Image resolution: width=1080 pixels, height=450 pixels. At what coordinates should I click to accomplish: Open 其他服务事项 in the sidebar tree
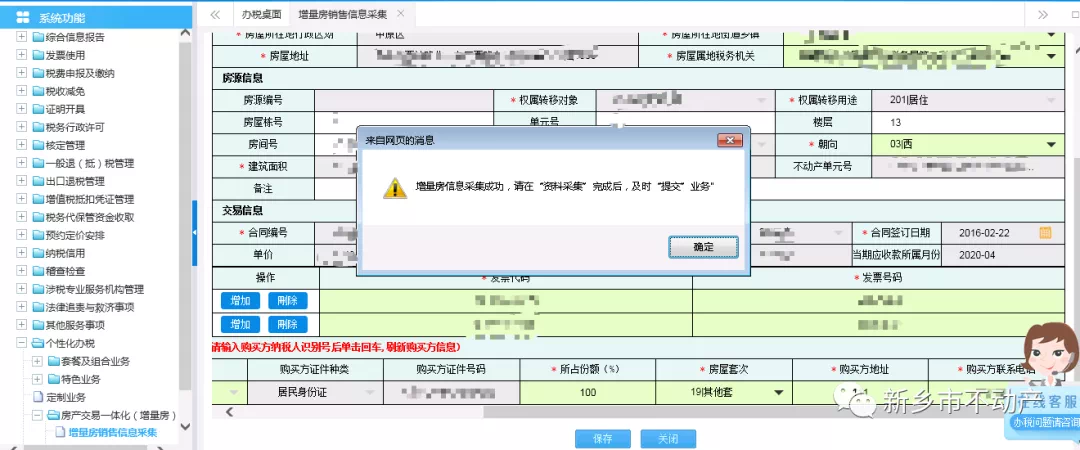[x=75, y=325]
